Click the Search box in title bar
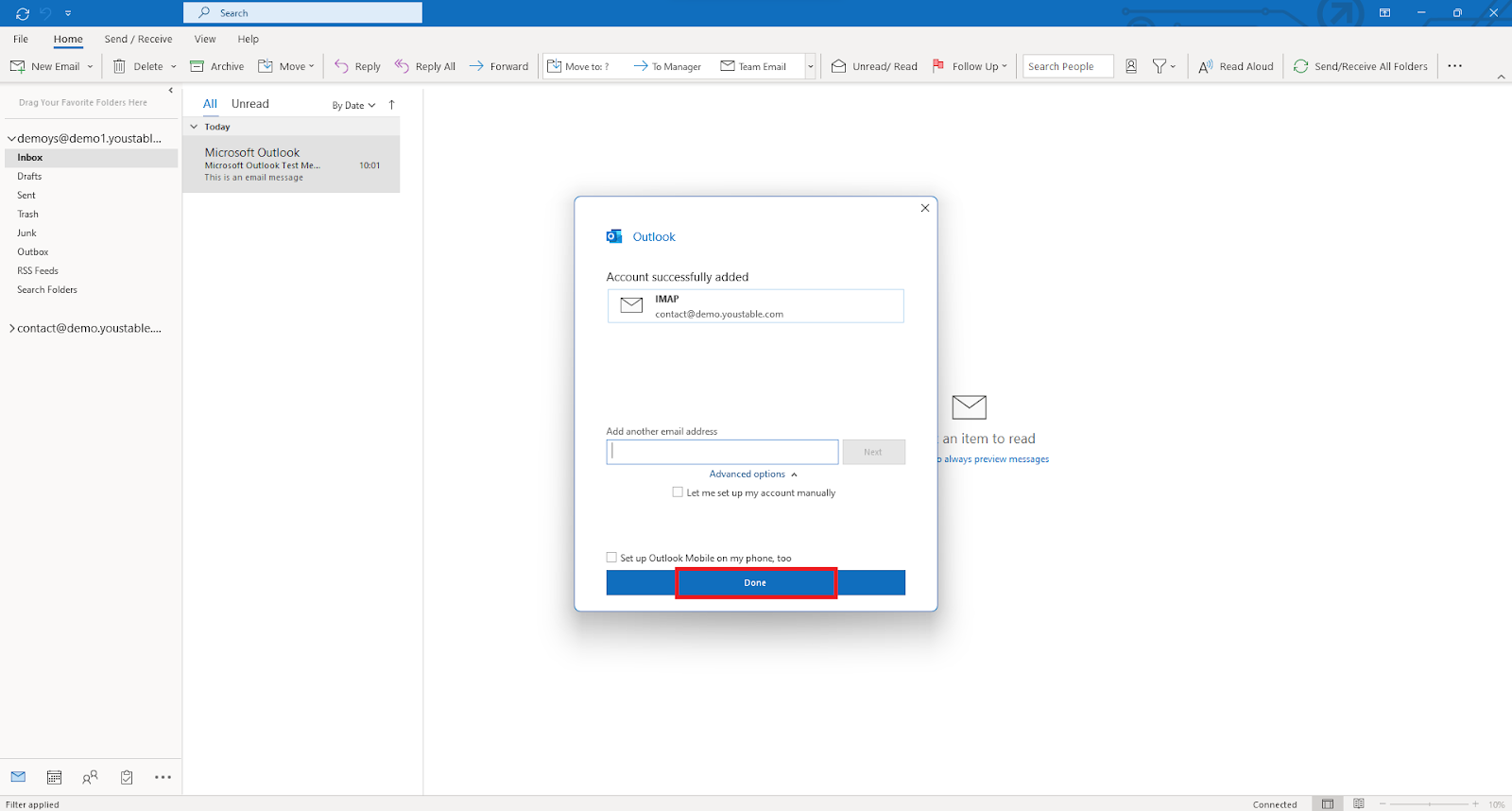The height and width of the screenshot is (811, 1512). point(302,12)
